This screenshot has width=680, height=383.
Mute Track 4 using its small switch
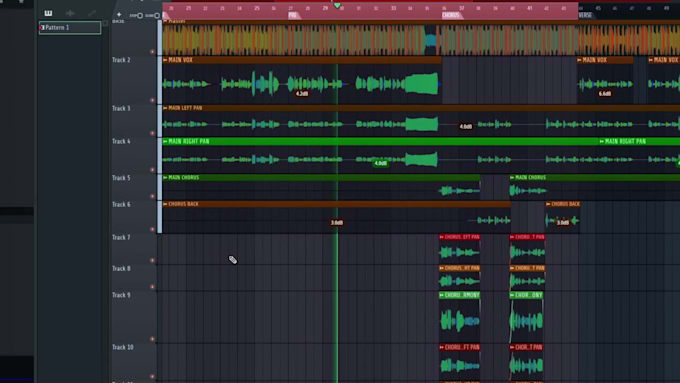click(x=152, y=170)
